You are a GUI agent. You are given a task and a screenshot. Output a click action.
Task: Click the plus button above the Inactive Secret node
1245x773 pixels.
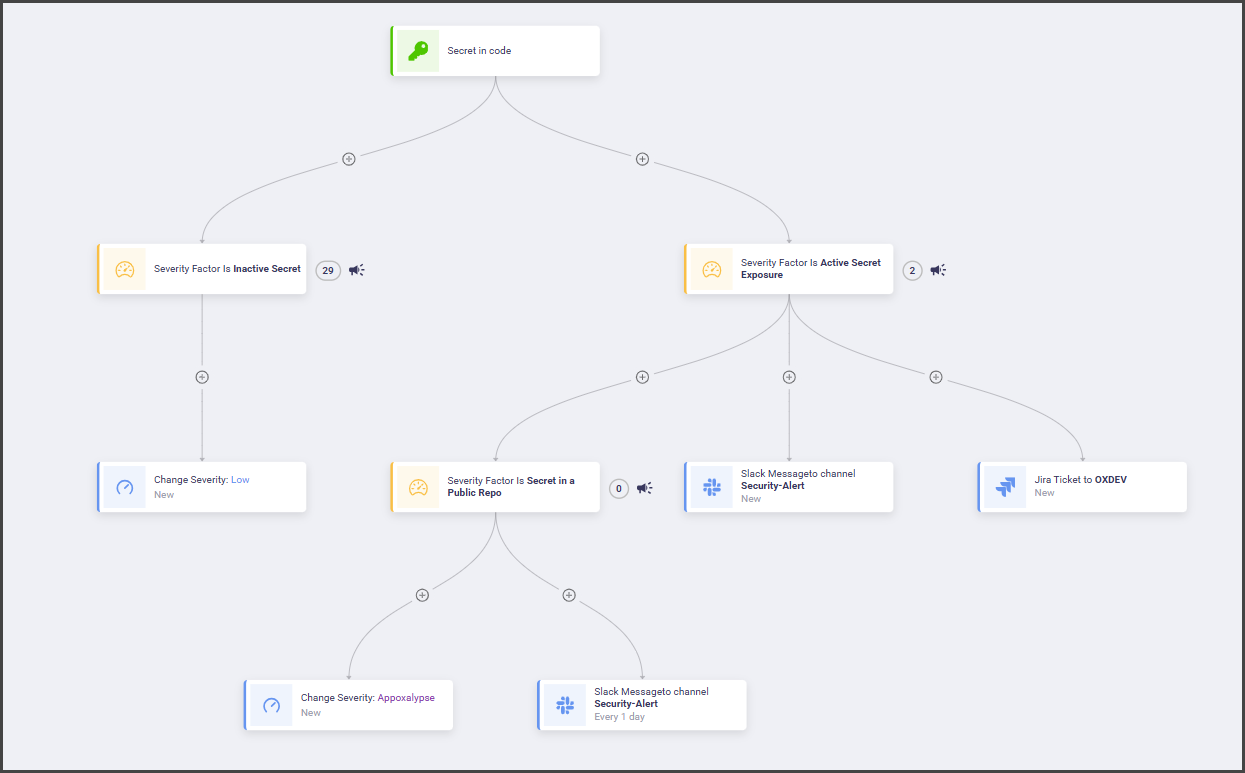tap(349, 159)
